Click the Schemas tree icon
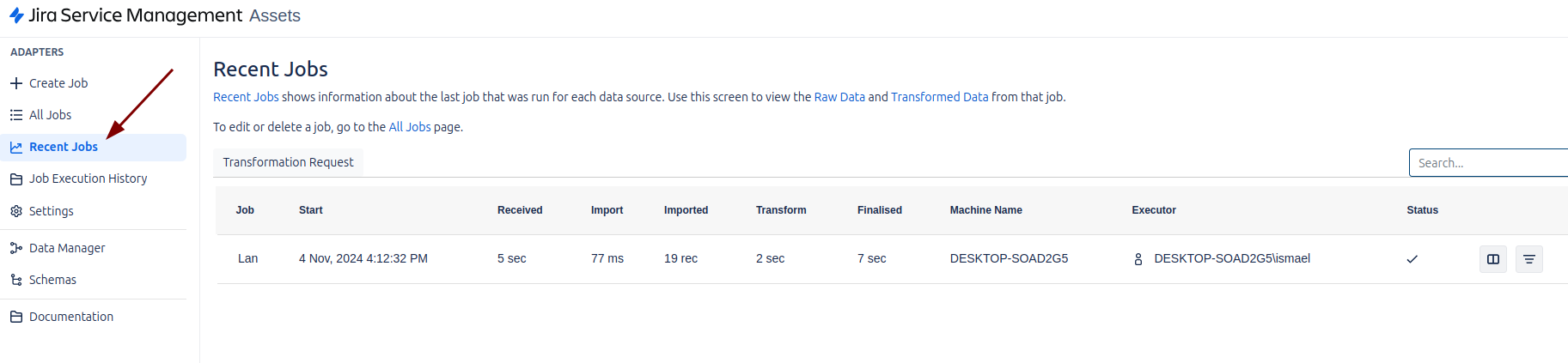Viewport: 1568px width, 363px height. pos(16,280)
